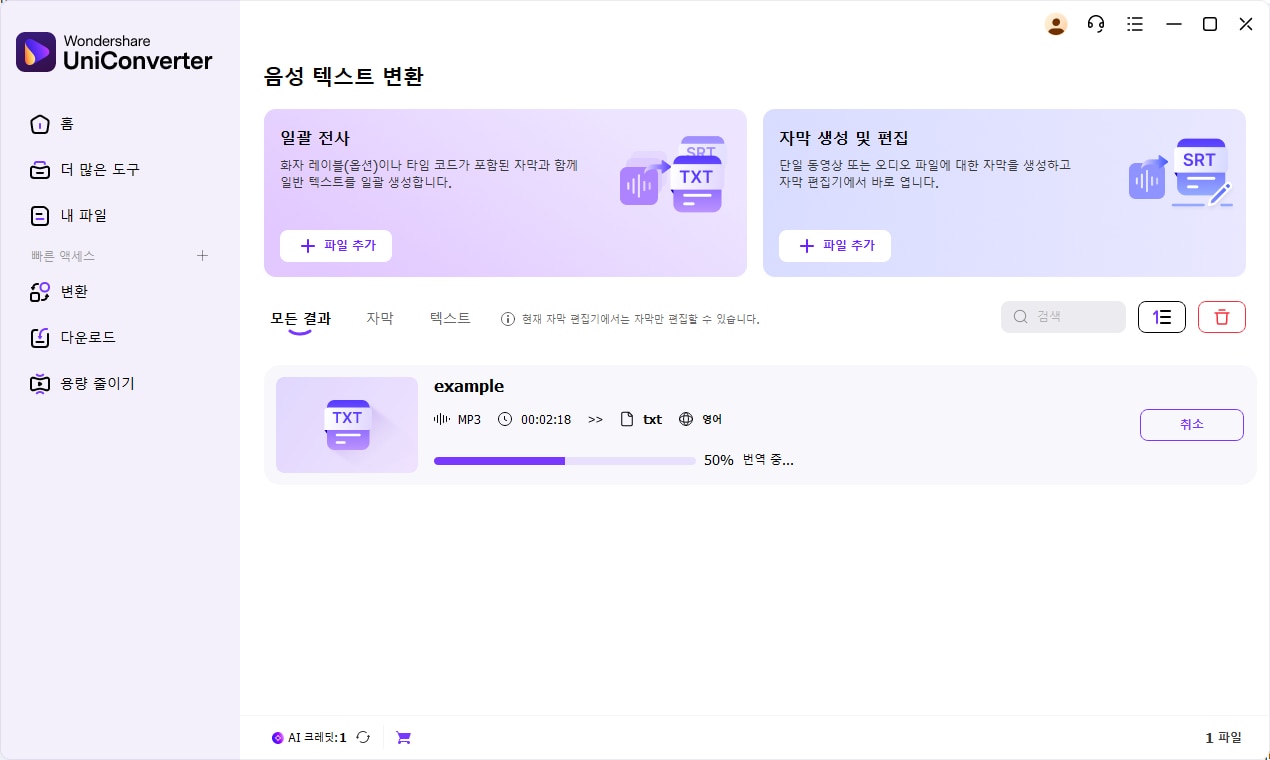
Task: Open 용량 줄이기 in the sidebar
Action: [97, 384]
